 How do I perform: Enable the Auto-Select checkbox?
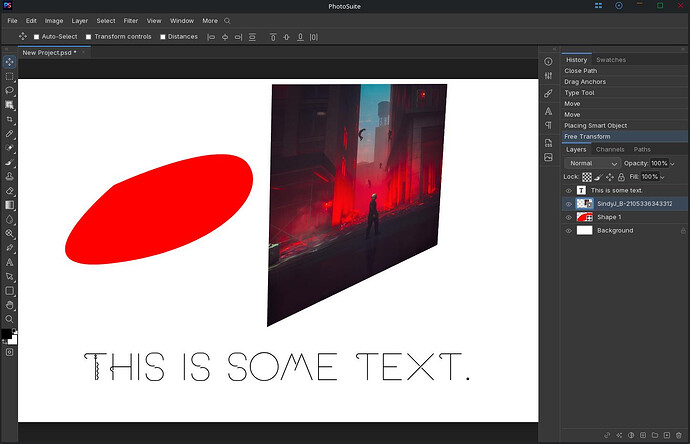[x=37, y=37]
